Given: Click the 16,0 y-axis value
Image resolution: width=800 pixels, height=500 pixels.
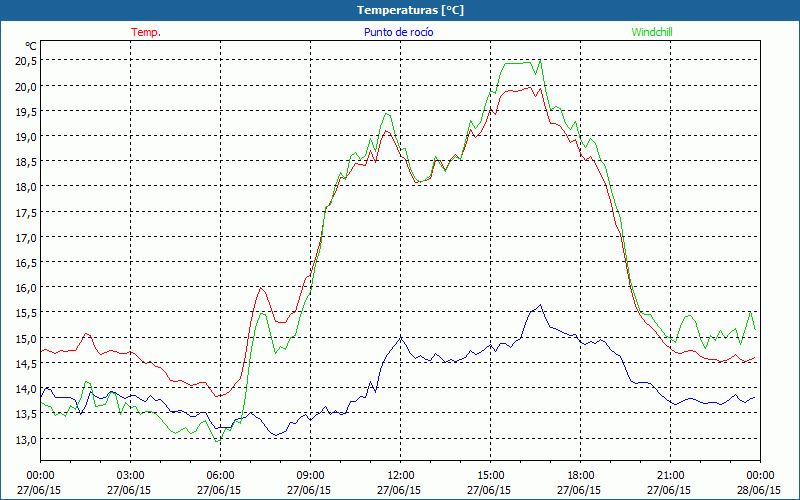Looking at the screenshot, I should (x=26, y=288).
